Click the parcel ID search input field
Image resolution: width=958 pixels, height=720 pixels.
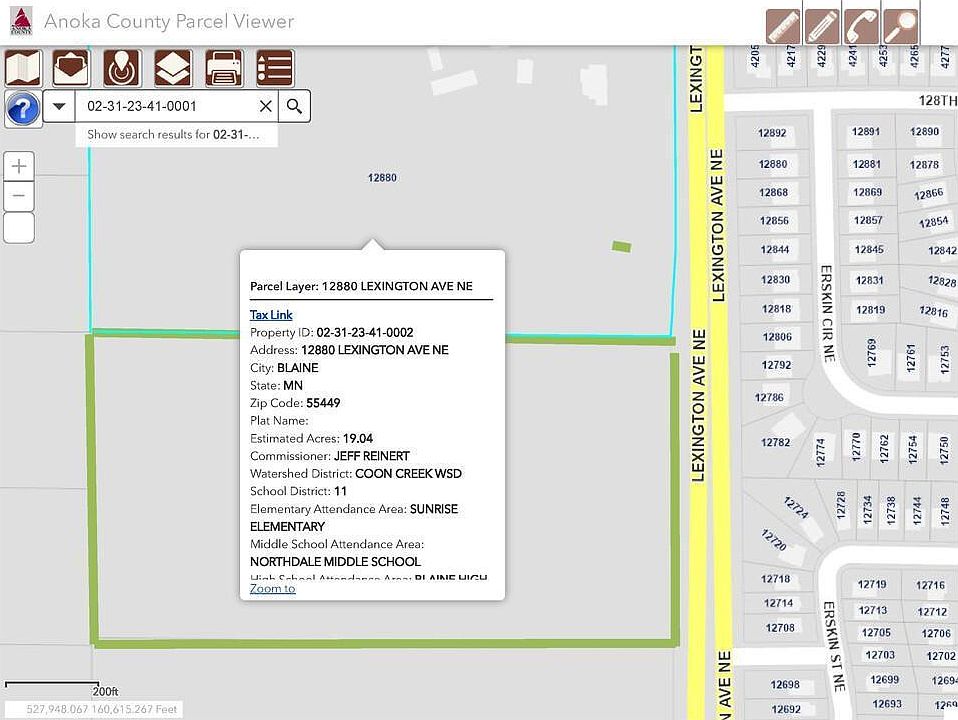point(166,106)
